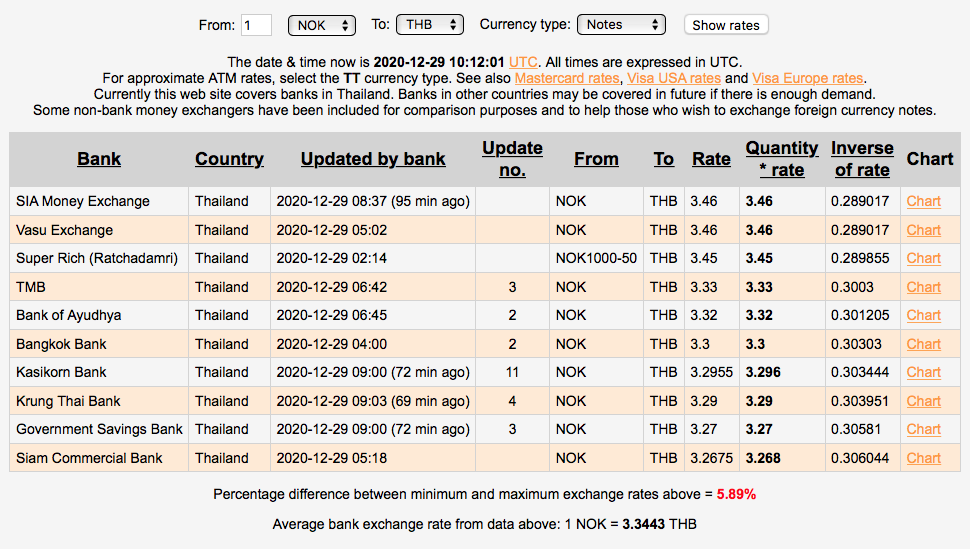The height and width of the screenshot is (549, 970).
Task: Open the Mastercard rates link
Action: click(568, 78)
